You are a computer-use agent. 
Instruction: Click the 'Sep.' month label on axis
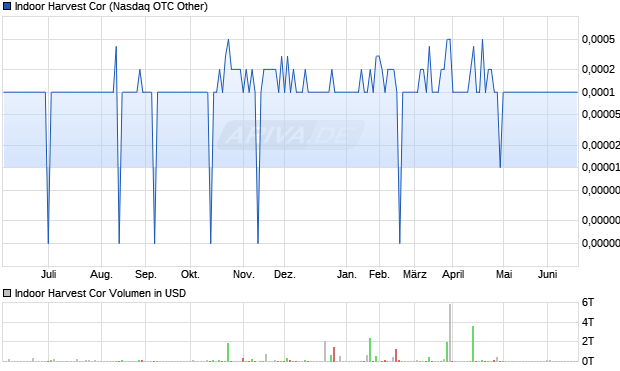point(146,274)
